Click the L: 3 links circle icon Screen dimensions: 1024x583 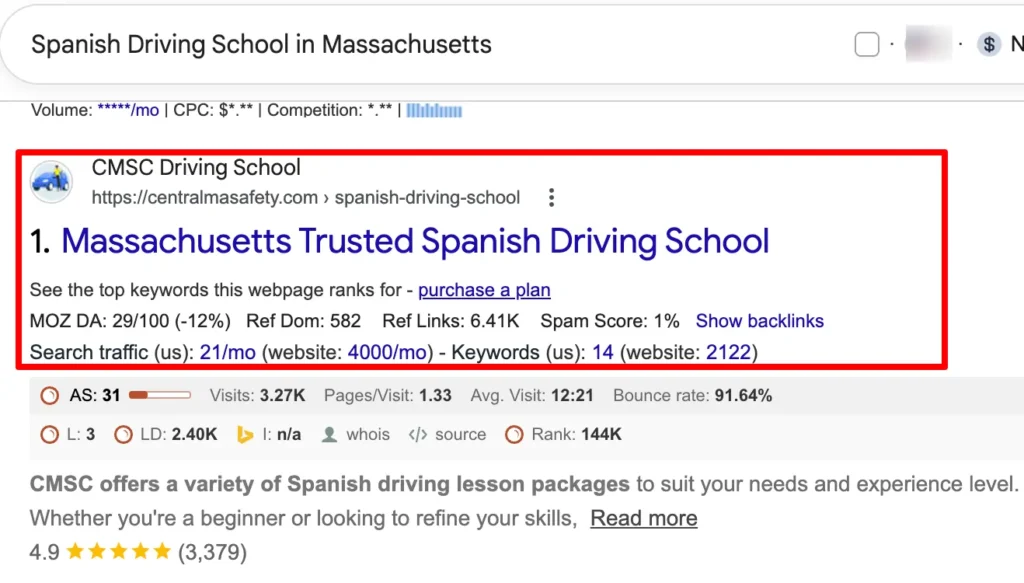coord(50,435)
